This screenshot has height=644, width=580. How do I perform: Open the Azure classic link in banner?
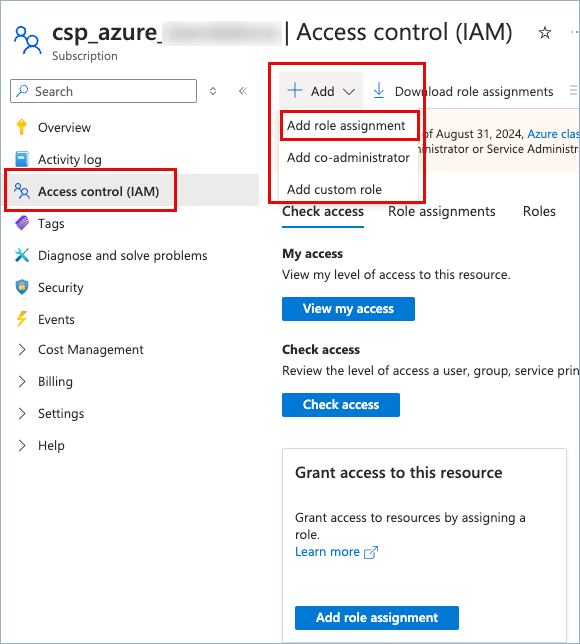[553, 134]
